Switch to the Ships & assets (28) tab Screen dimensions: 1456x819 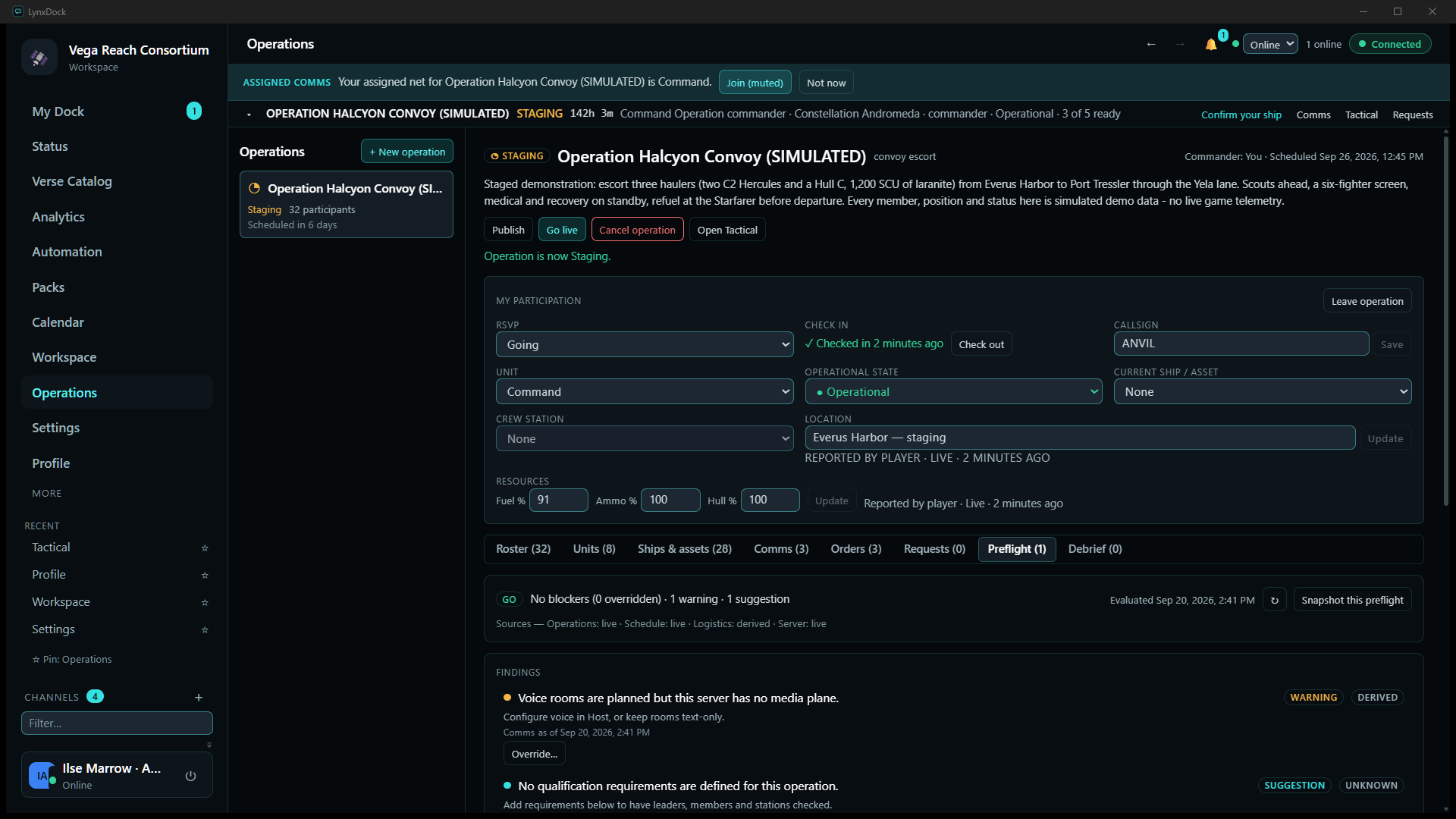point(685,549)
